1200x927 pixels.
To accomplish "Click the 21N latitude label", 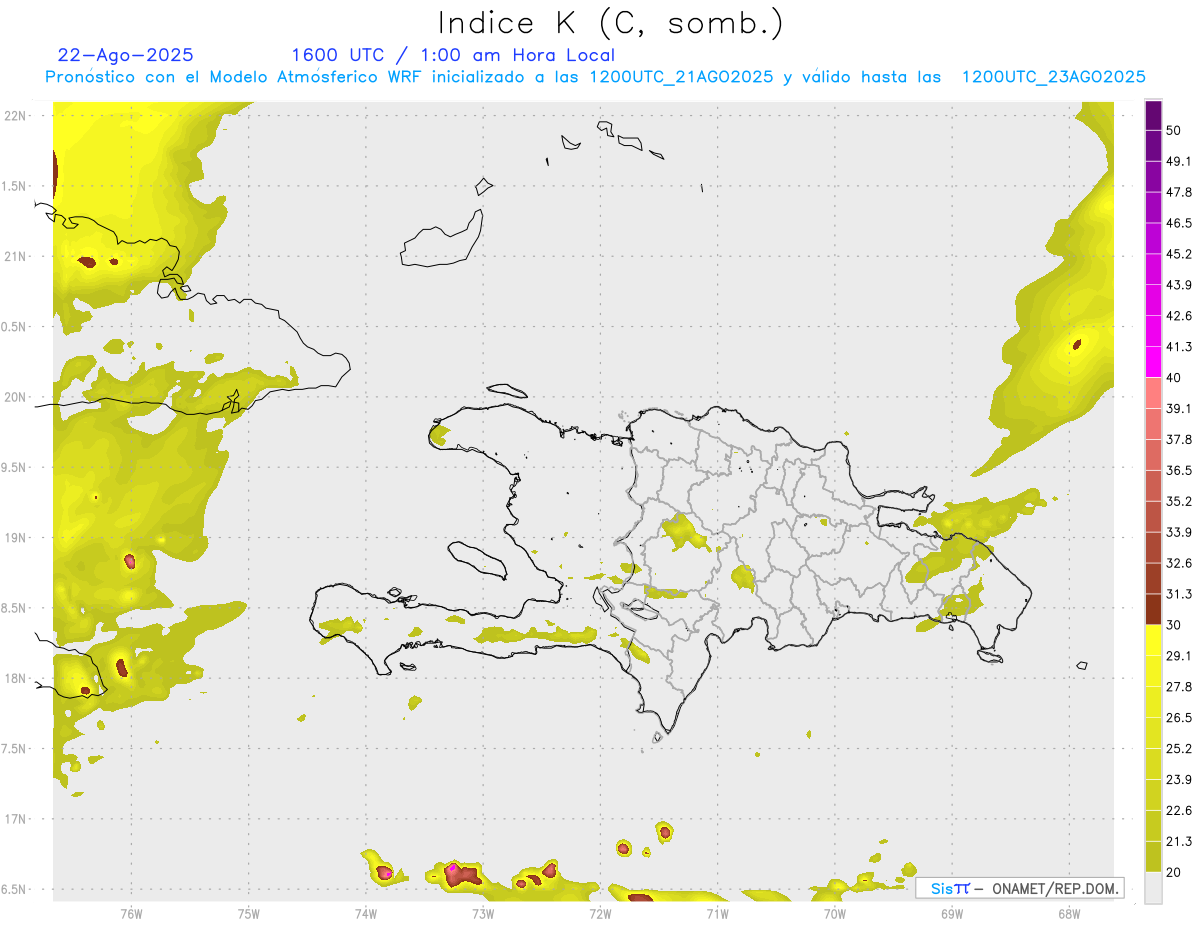I will pyautogui.click(x=16, y=256).
